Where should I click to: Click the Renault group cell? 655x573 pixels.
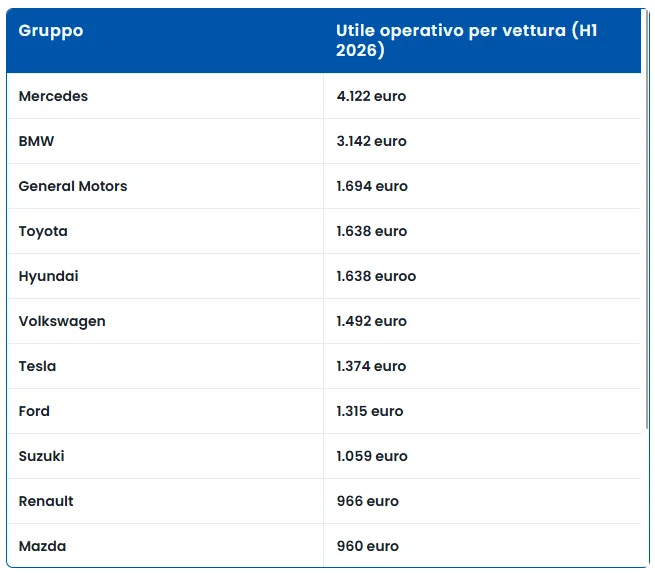point(46,501)
